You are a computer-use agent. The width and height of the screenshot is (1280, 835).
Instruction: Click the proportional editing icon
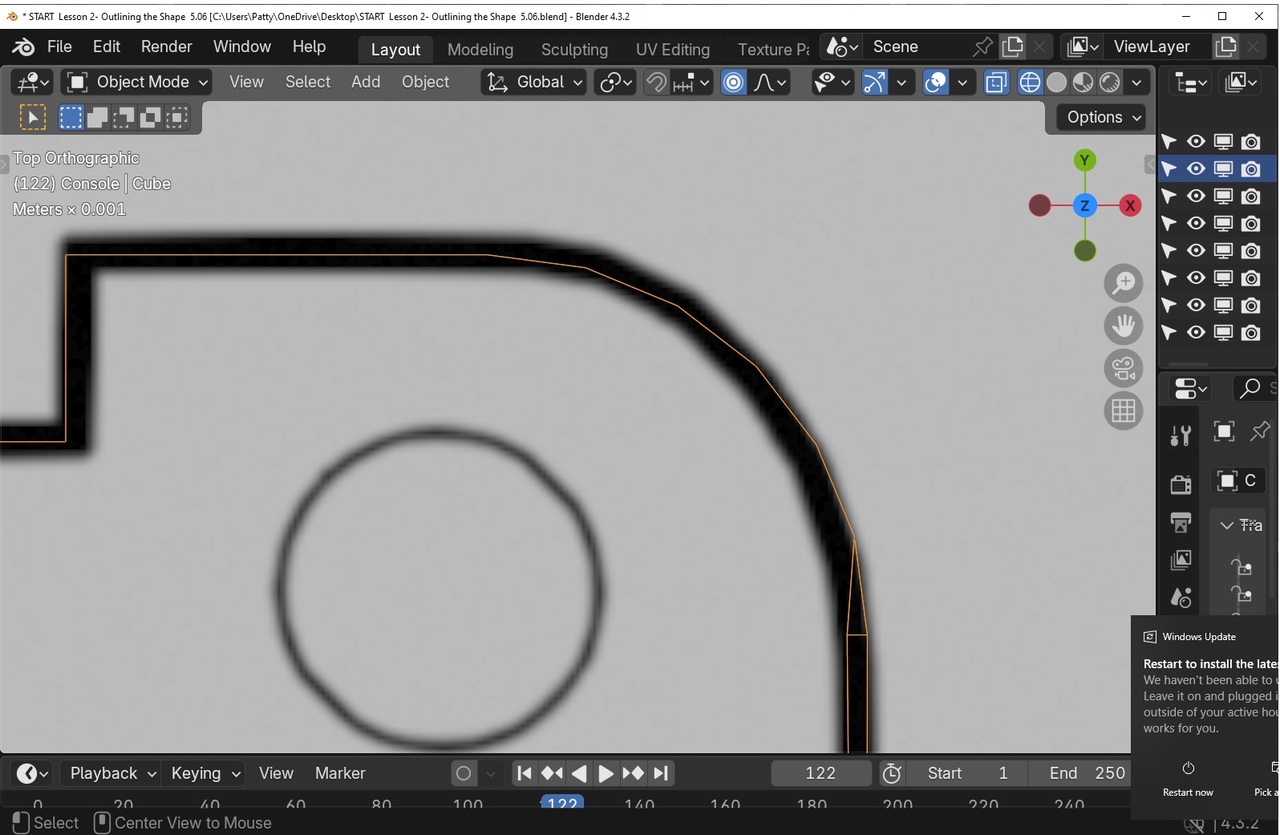(733, 82)
